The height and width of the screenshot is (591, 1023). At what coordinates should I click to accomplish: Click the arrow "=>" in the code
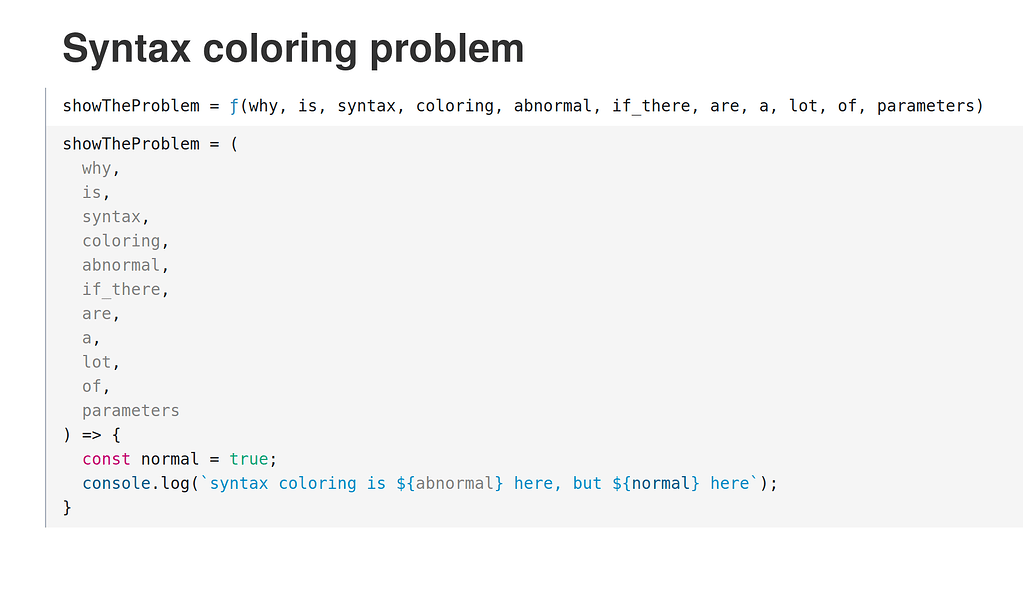click(92, 435)
